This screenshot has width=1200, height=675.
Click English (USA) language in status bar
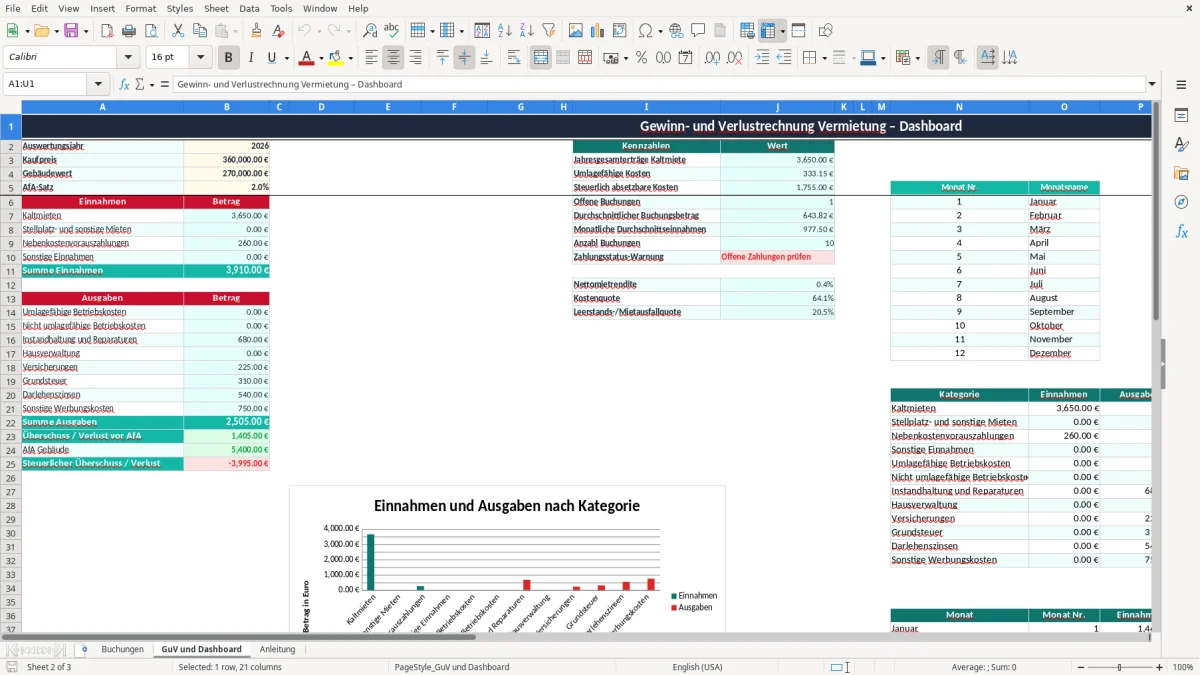[697, 667]
